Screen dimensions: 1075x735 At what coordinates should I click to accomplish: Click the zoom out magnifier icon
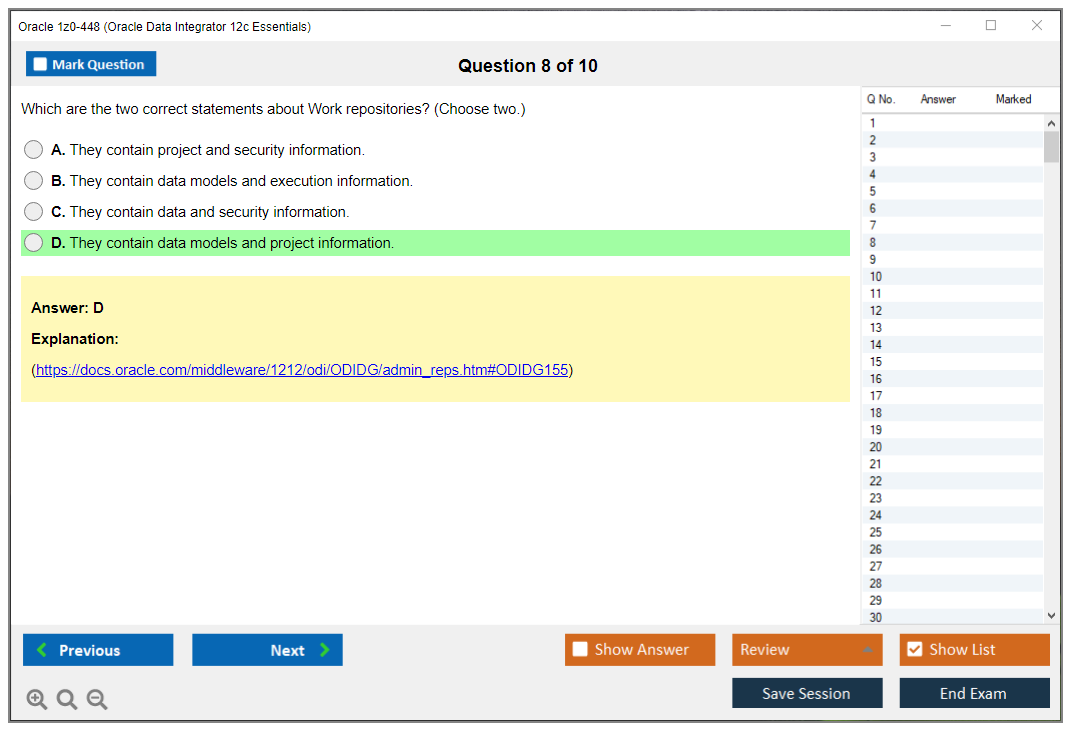tap(97, 700)
